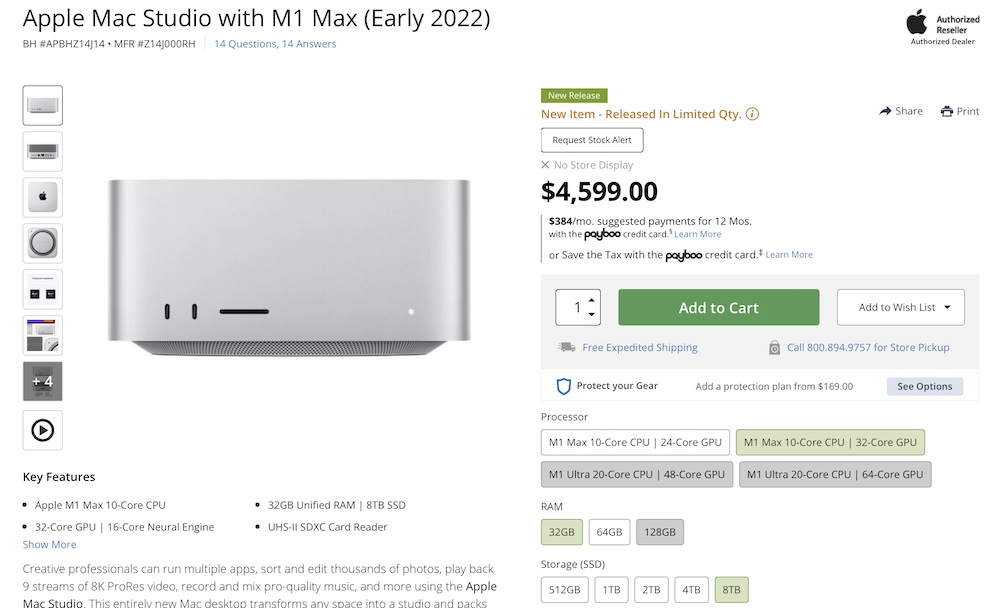Click the Free Expedited Shipping truck icon
The image size is (1000, 608).
[x=566, y=347]
